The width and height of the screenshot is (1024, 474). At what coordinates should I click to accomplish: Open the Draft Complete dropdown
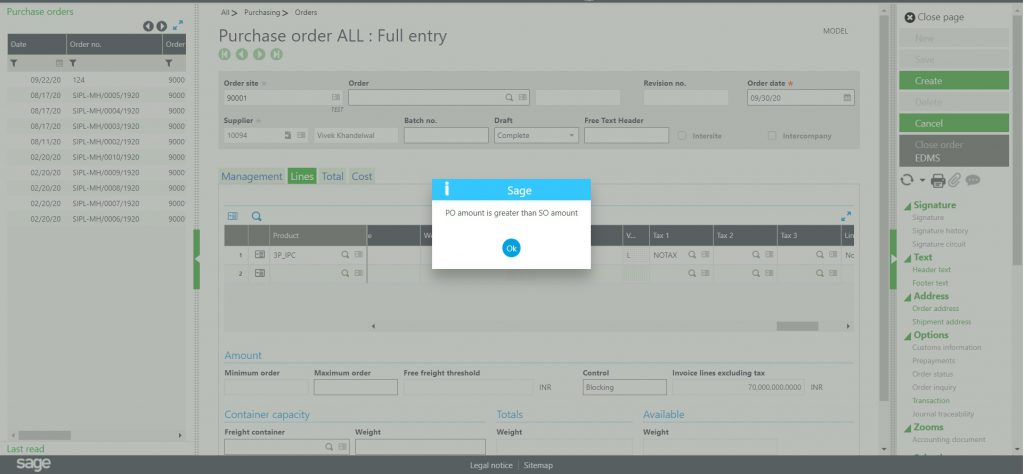tap(536, 135)
